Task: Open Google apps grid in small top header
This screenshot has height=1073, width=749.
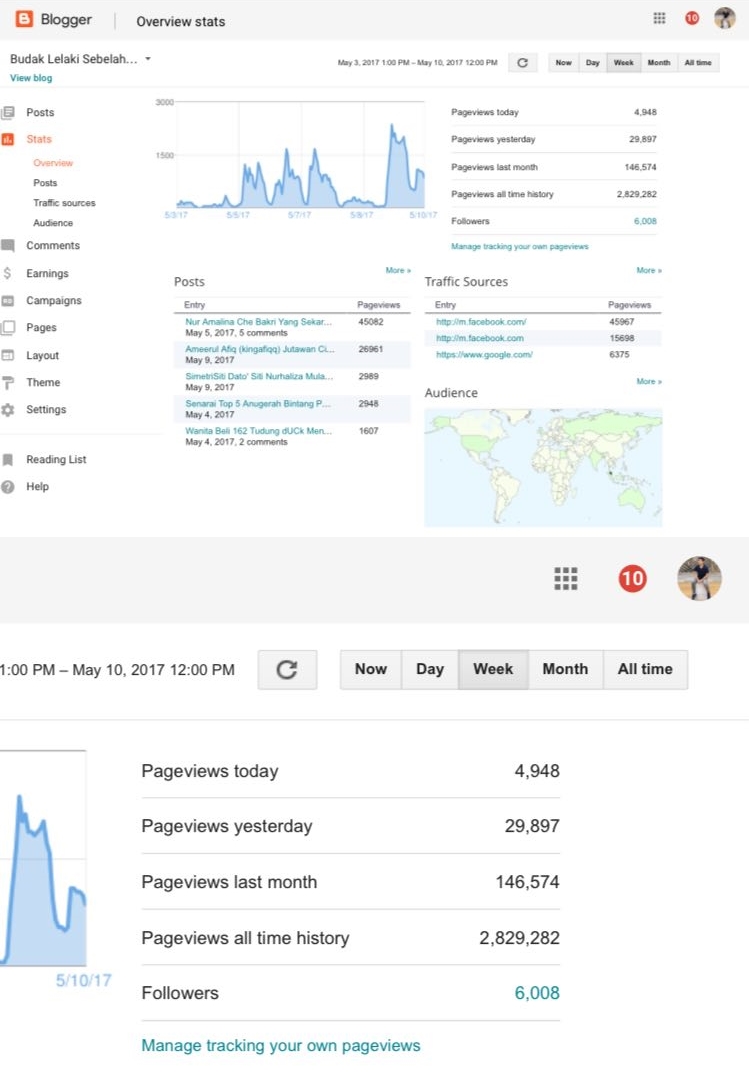Action: (659, 18)
